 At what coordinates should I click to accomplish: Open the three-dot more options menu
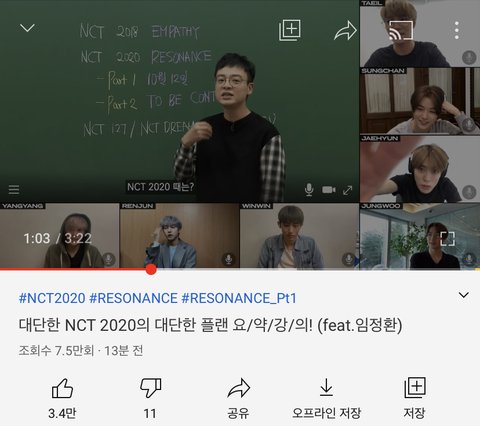click(x=457, y=30)
